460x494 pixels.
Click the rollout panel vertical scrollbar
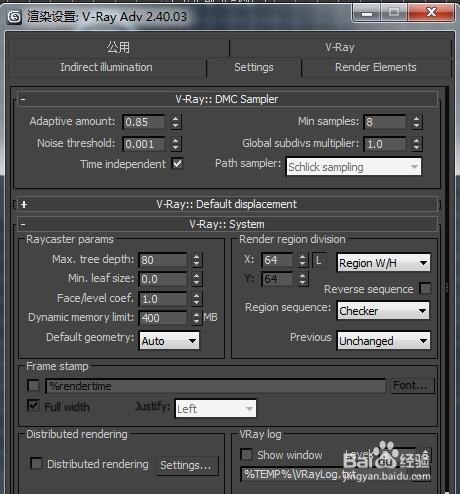(x=447, y=289)
